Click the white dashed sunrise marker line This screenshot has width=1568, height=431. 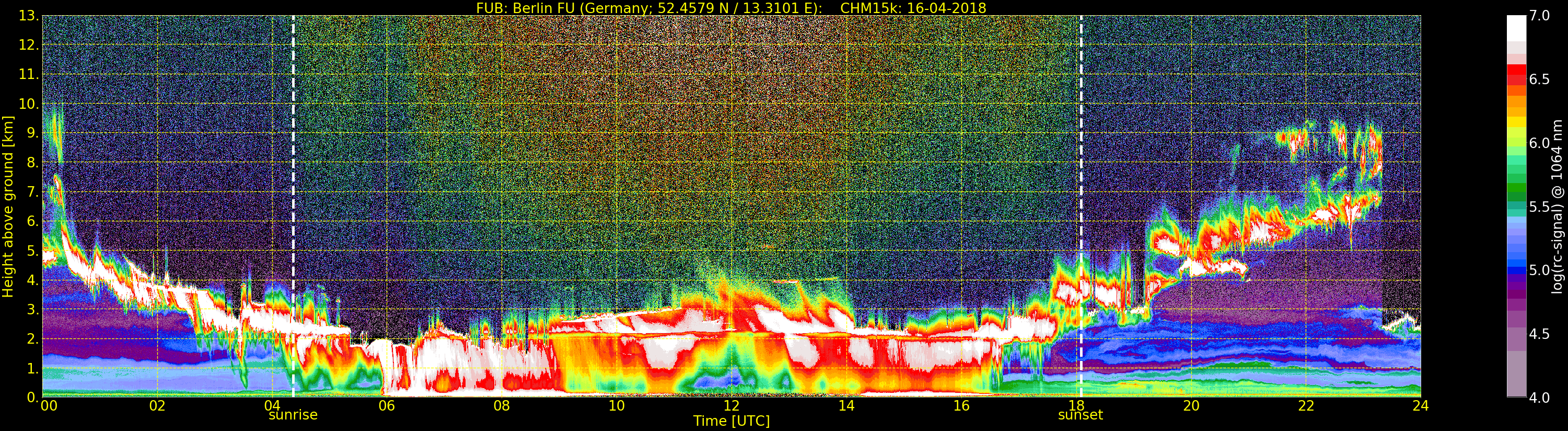[294, 206]
